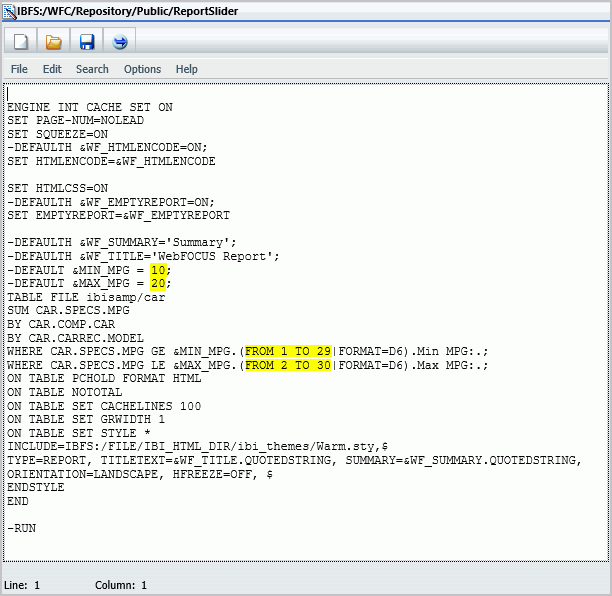The height and width of the screenshot is (596, 612).
Task: Open the Help menu
Action: pyautogui.click(x=187, y=69)
